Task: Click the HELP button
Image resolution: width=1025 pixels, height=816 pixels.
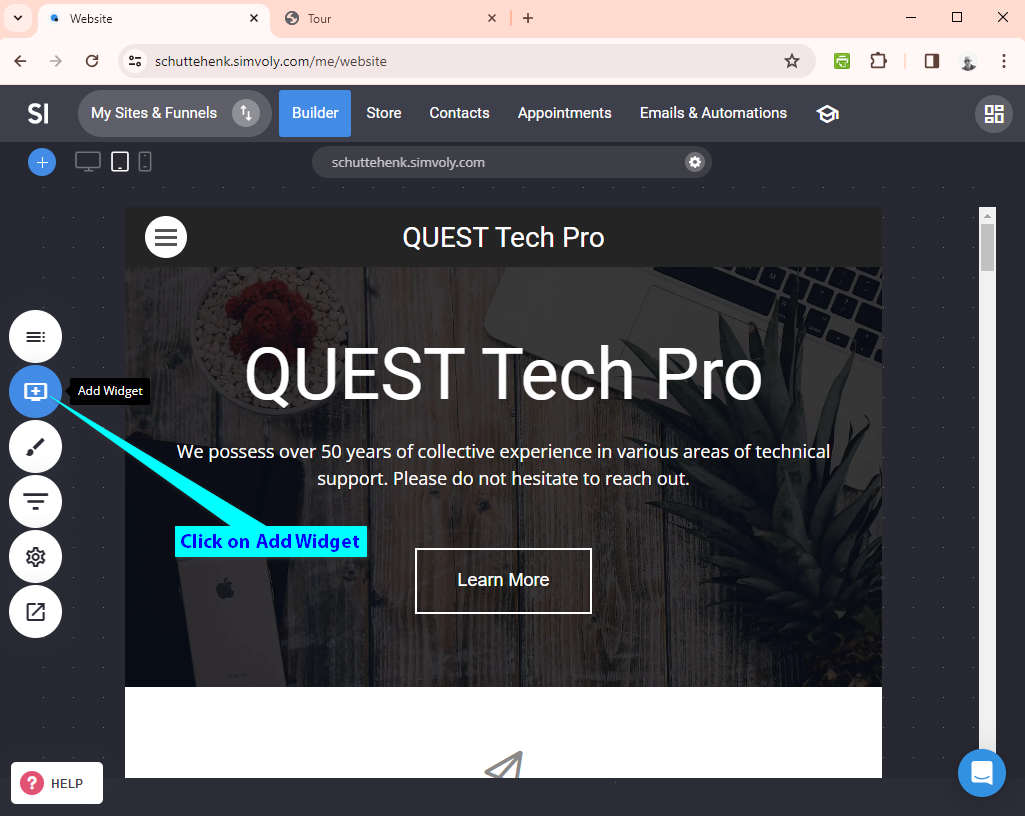Action: coord(57,783)
